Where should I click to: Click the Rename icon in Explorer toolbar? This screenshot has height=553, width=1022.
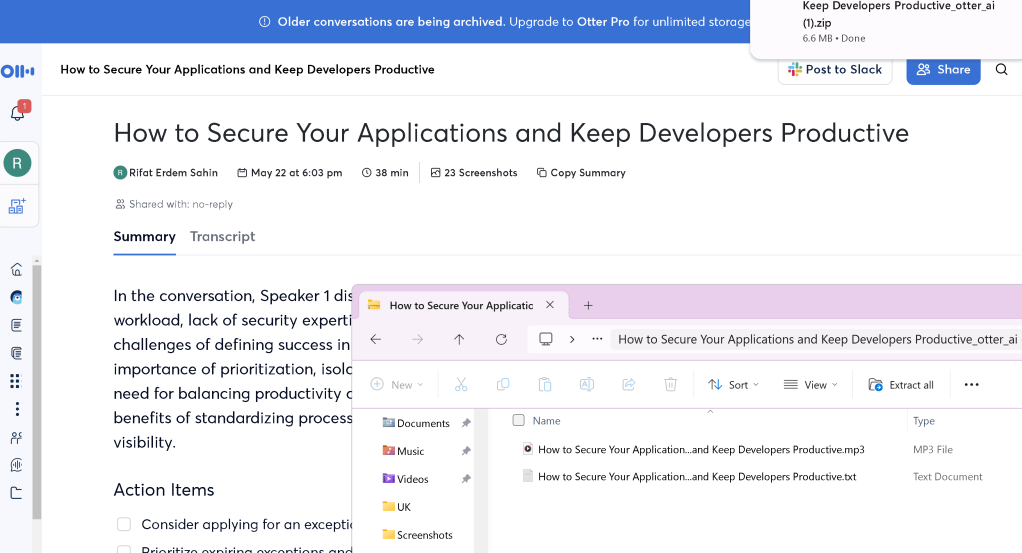[x=587, y=385]
